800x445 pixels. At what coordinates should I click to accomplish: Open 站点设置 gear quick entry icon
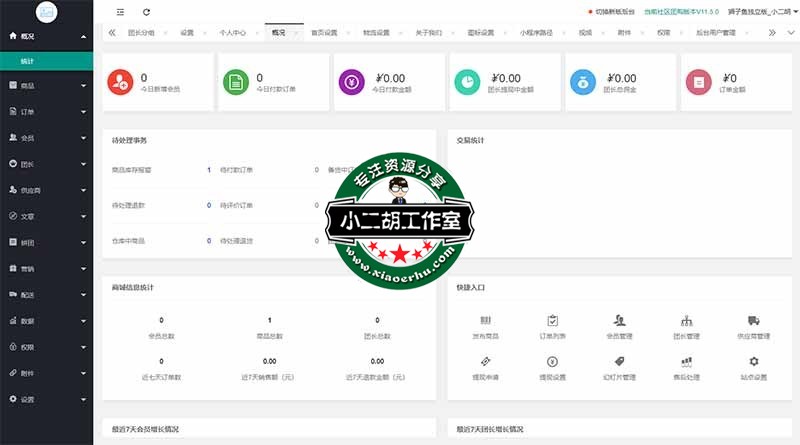(754, 362)
